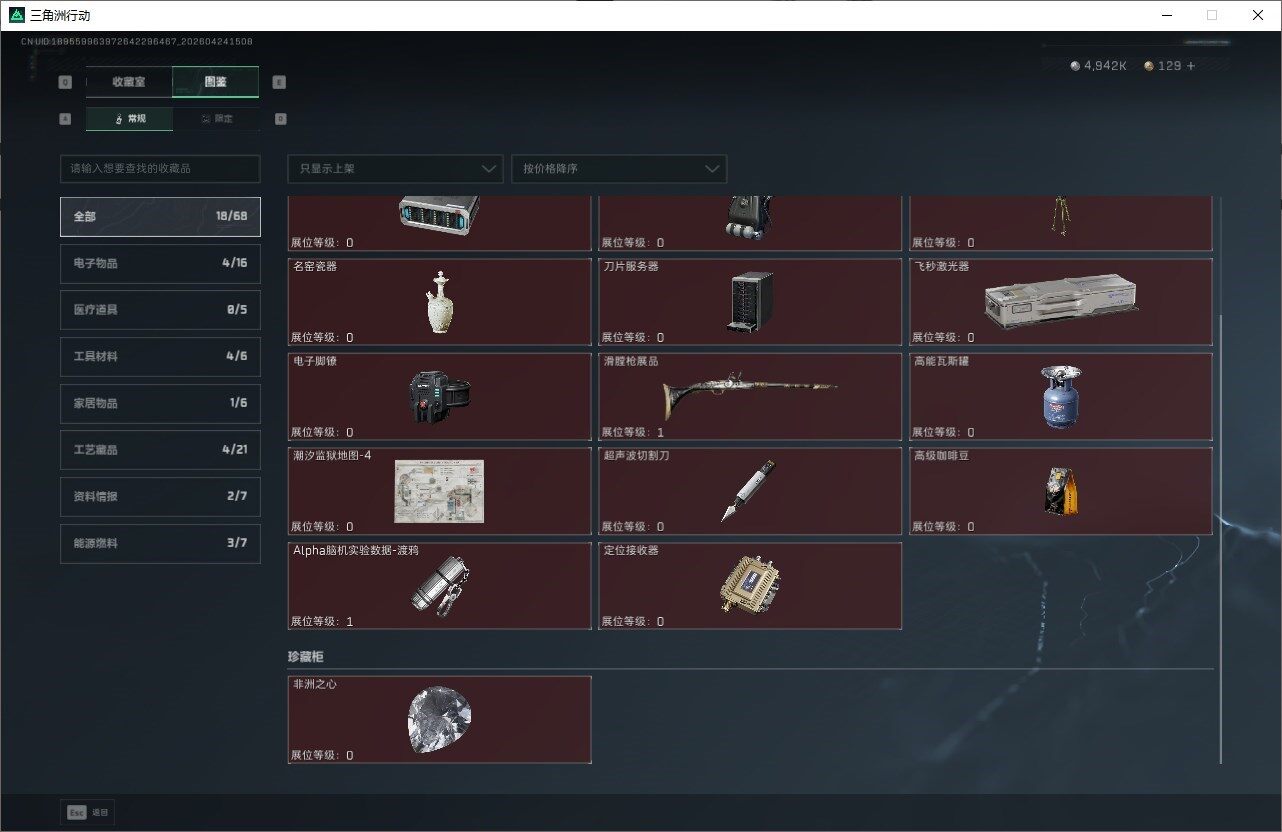The image size is (1282, 832).
Task: Show the 医疗道具 category
Action: (160, 310)
